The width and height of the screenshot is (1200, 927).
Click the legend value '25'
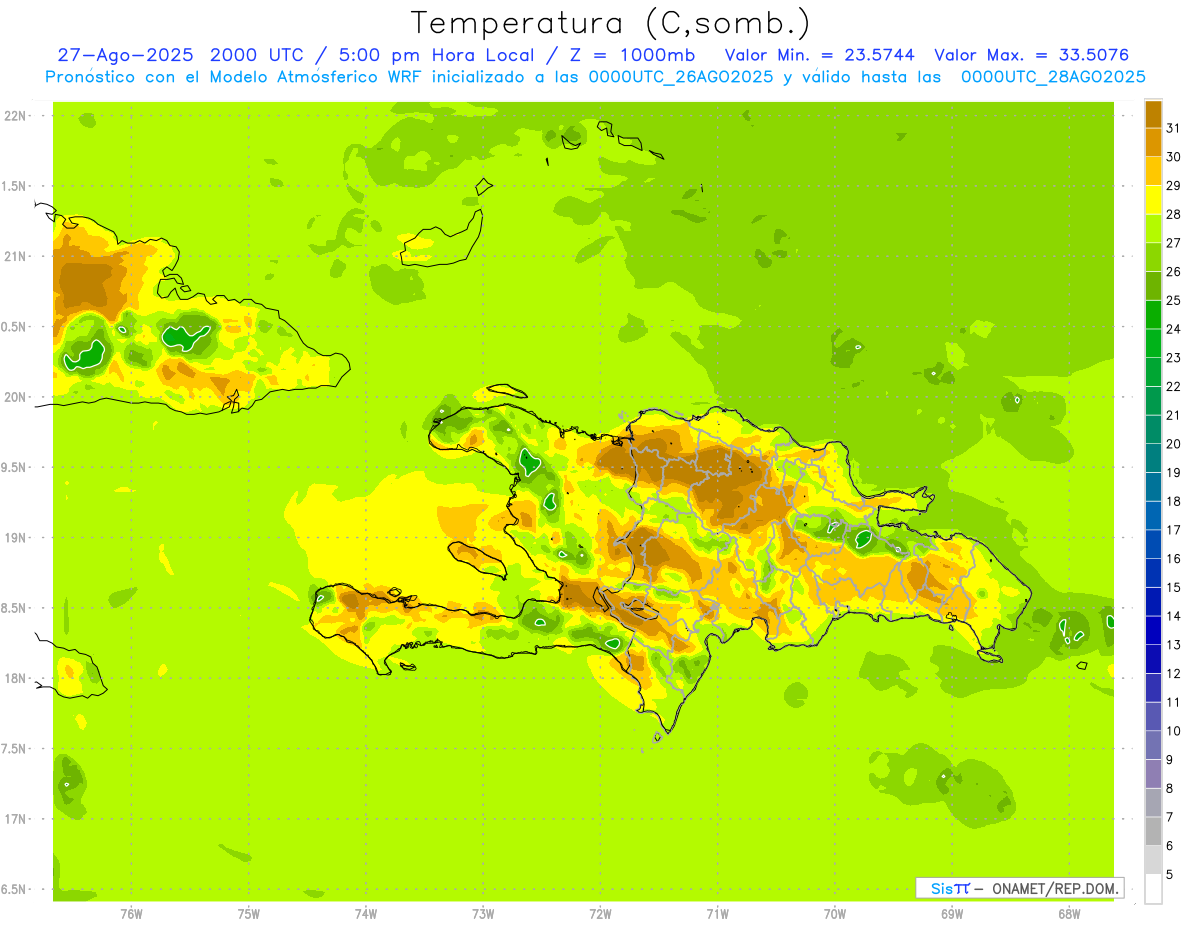click(x=1174, y=300)
